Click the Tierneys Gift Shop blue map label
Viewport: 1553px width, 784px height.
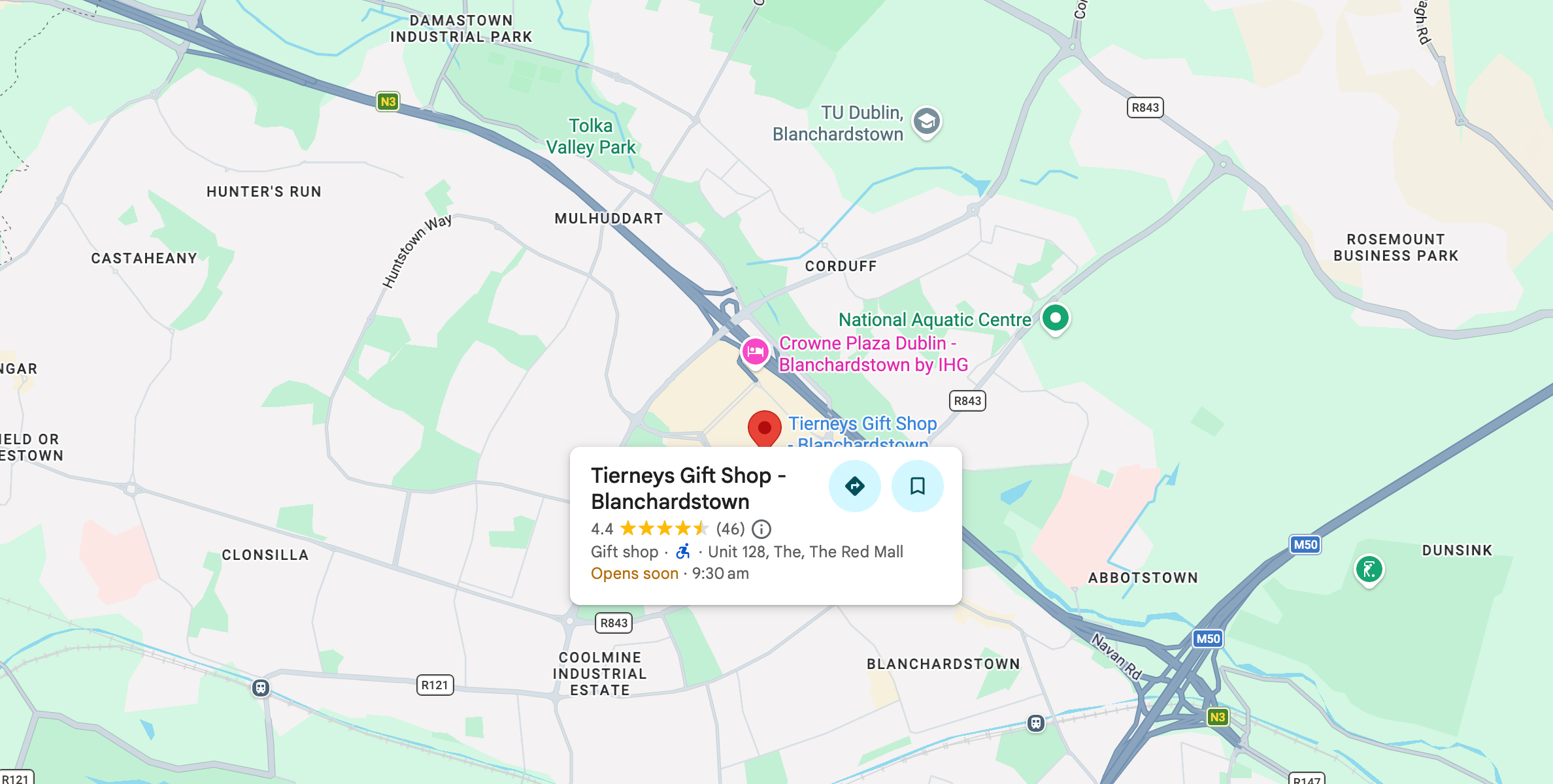tap(862, 432)
